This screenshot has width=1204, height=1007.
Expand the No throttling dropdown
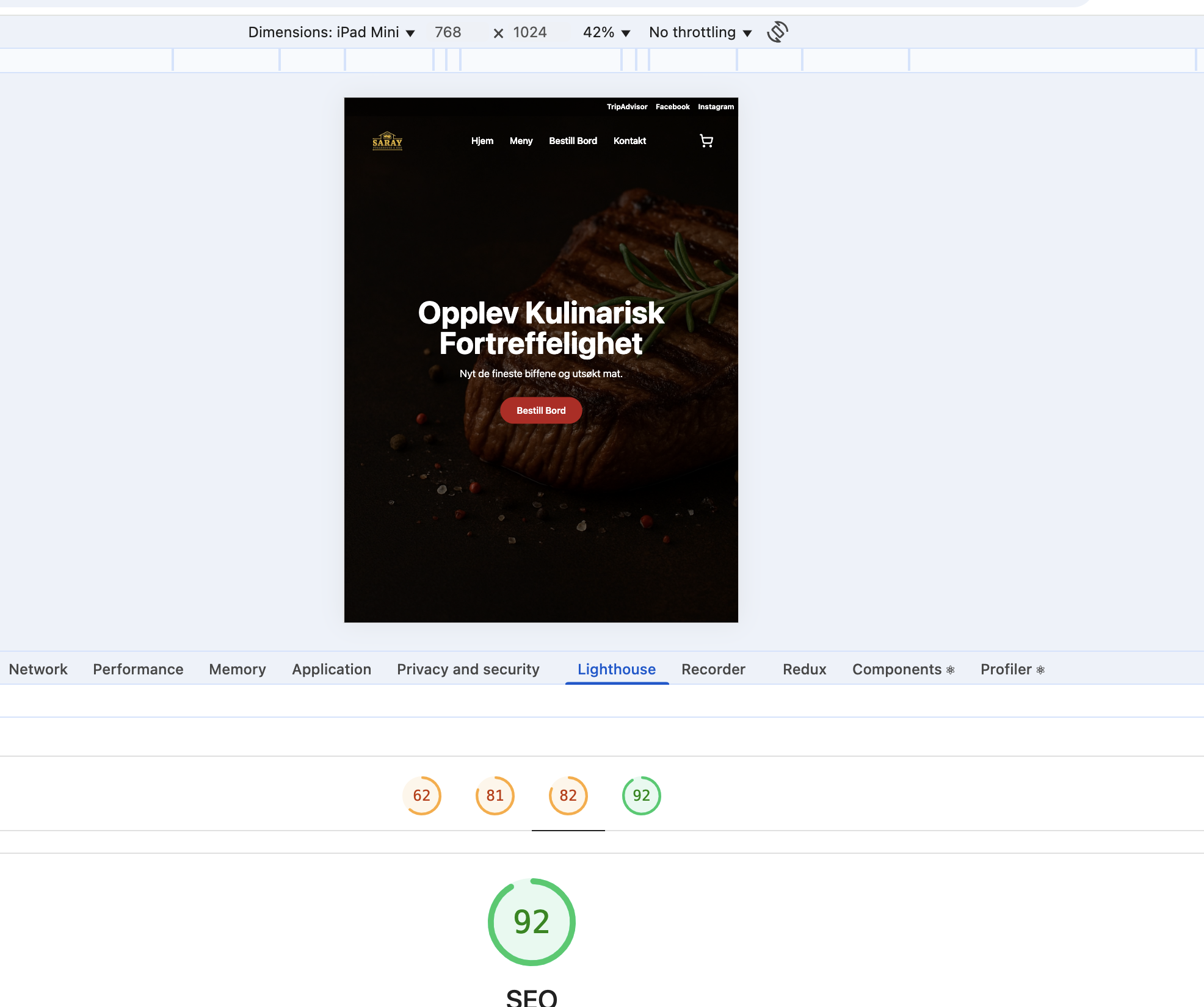pyautogui.click(x=700, y=32)
